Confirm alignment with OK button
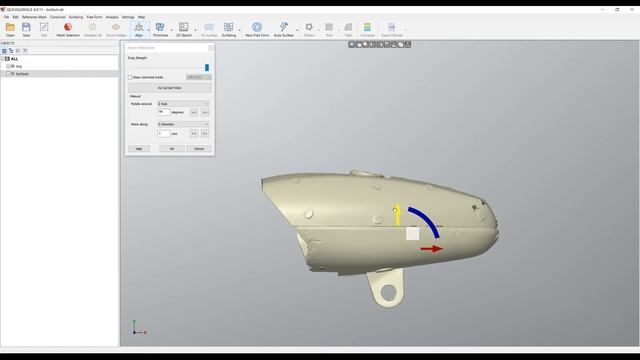The height and width of the screenshot is (360, 640). 172,149
